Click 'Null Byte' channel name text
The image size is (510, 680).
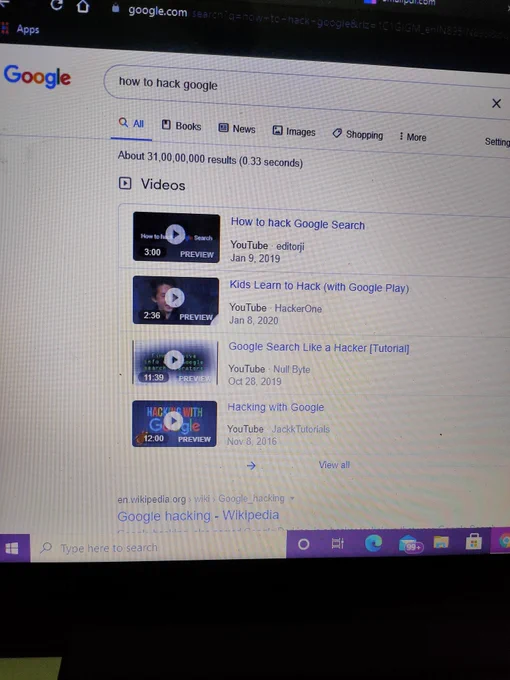[x=291, y=369]
